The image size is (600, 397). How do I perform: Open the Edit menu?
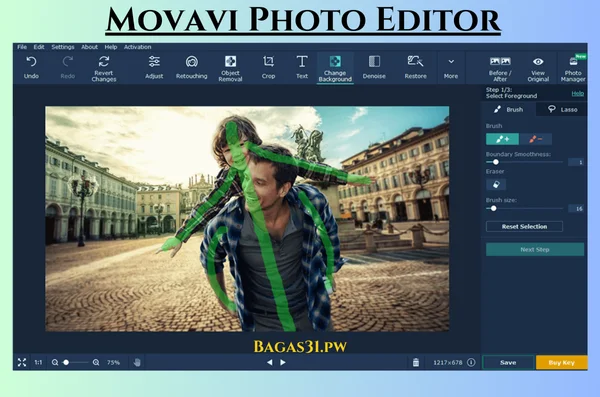coord(39,47)
